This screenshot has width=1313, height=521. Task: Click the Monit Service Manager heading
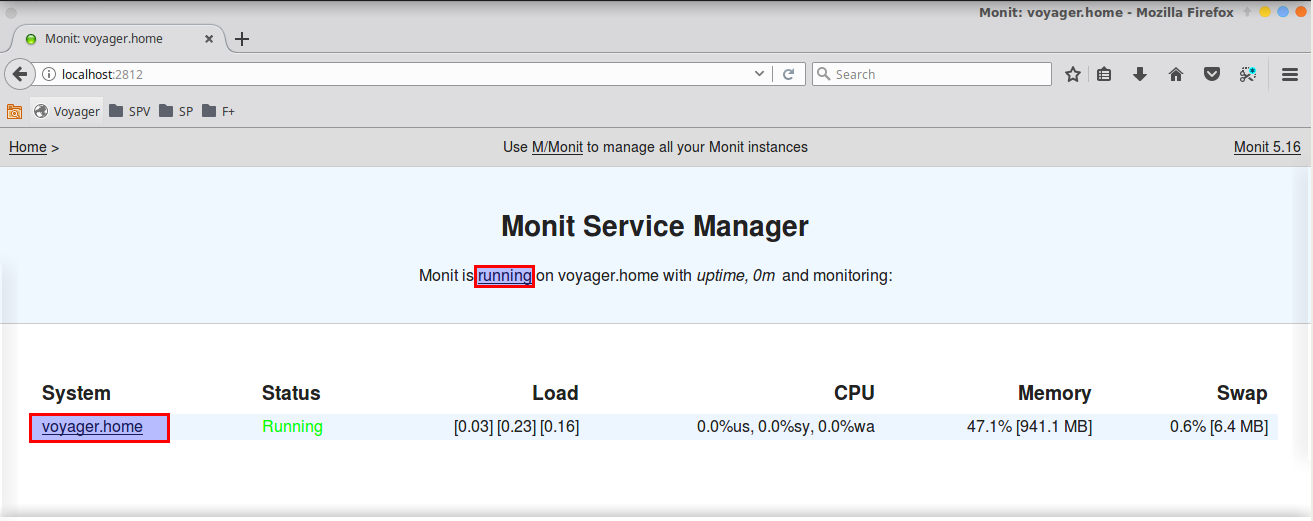click(x=655, y=226)
